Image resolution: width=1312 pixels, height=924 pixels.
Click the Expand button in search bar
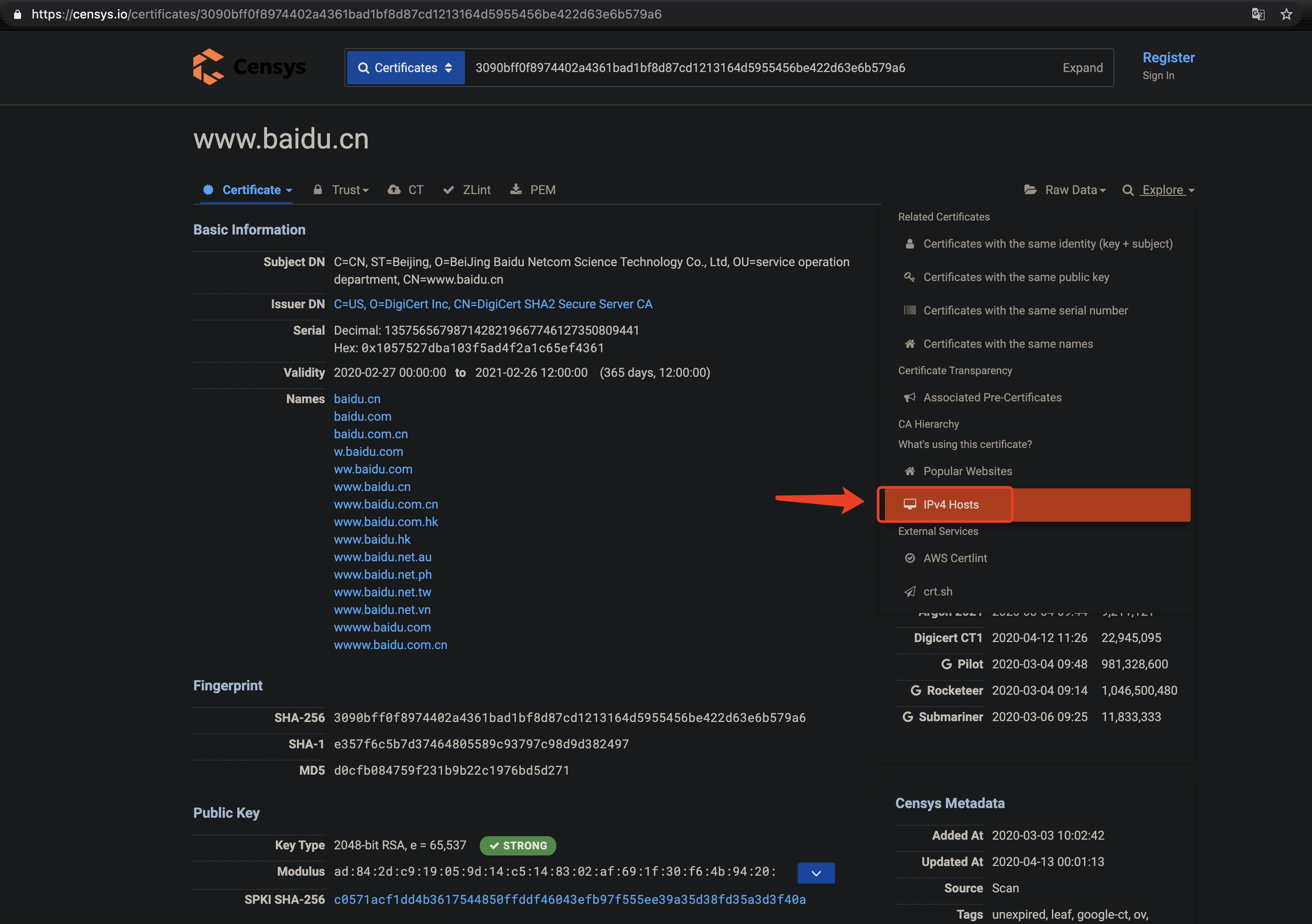(x=1082, y=68)
